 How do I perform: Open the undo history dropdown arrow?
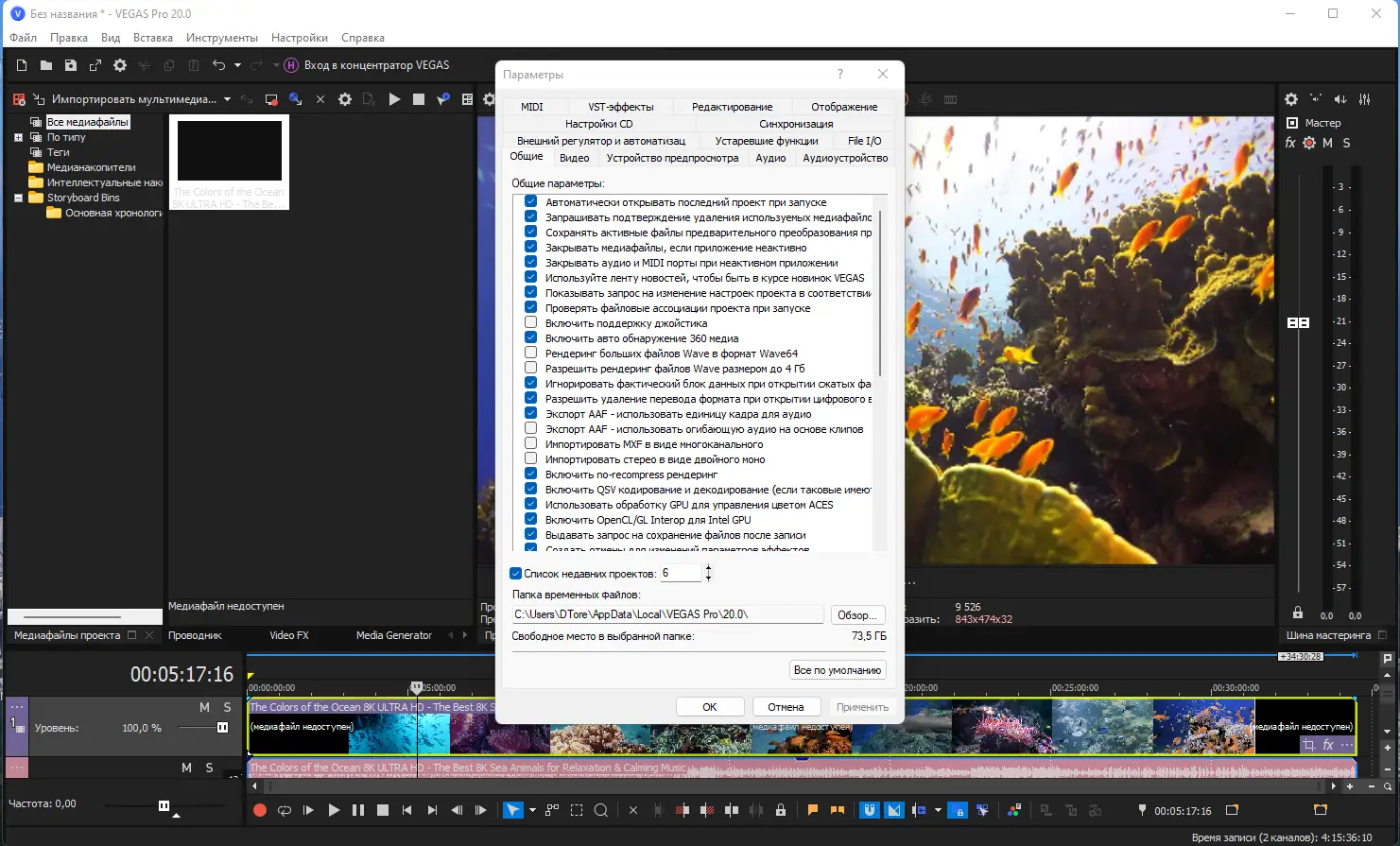(237, 65)
